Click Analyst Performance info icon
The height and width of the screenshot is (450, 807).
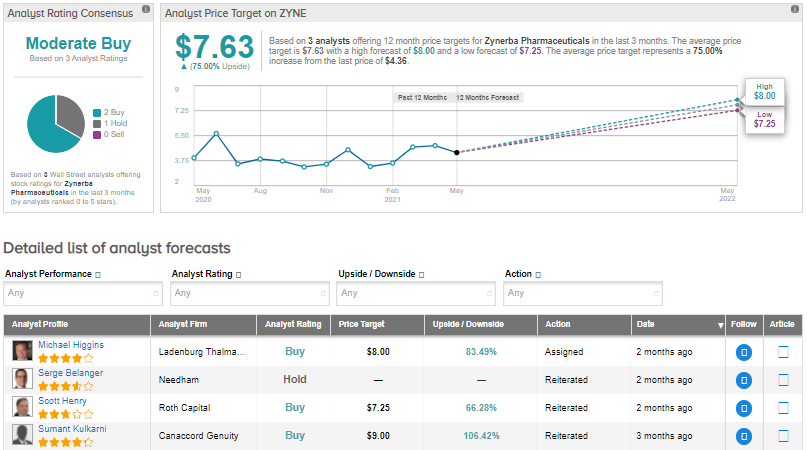click(x=98, y=275)
